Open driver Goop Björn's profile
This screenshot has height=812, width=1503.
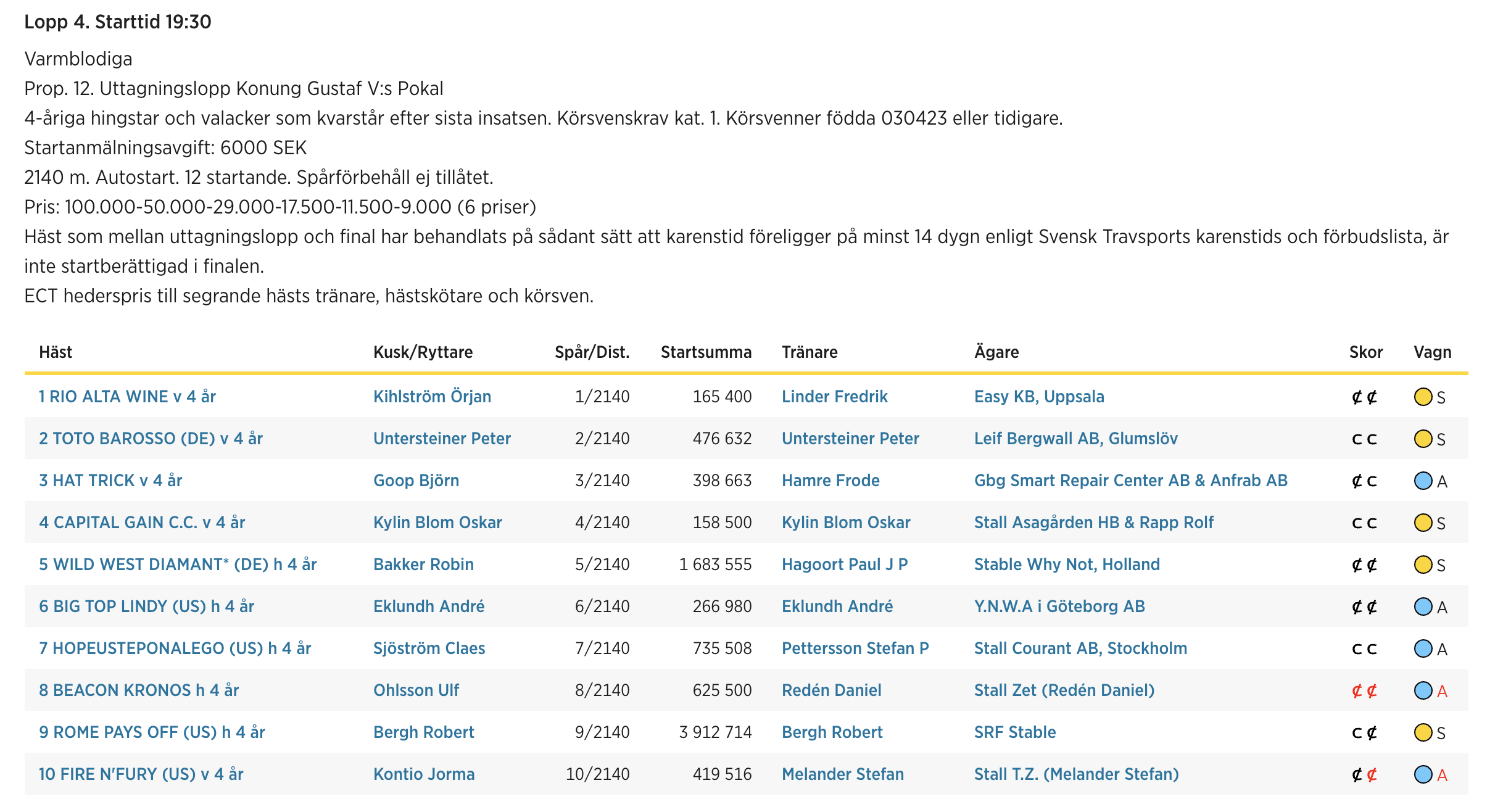coord(416,481)
